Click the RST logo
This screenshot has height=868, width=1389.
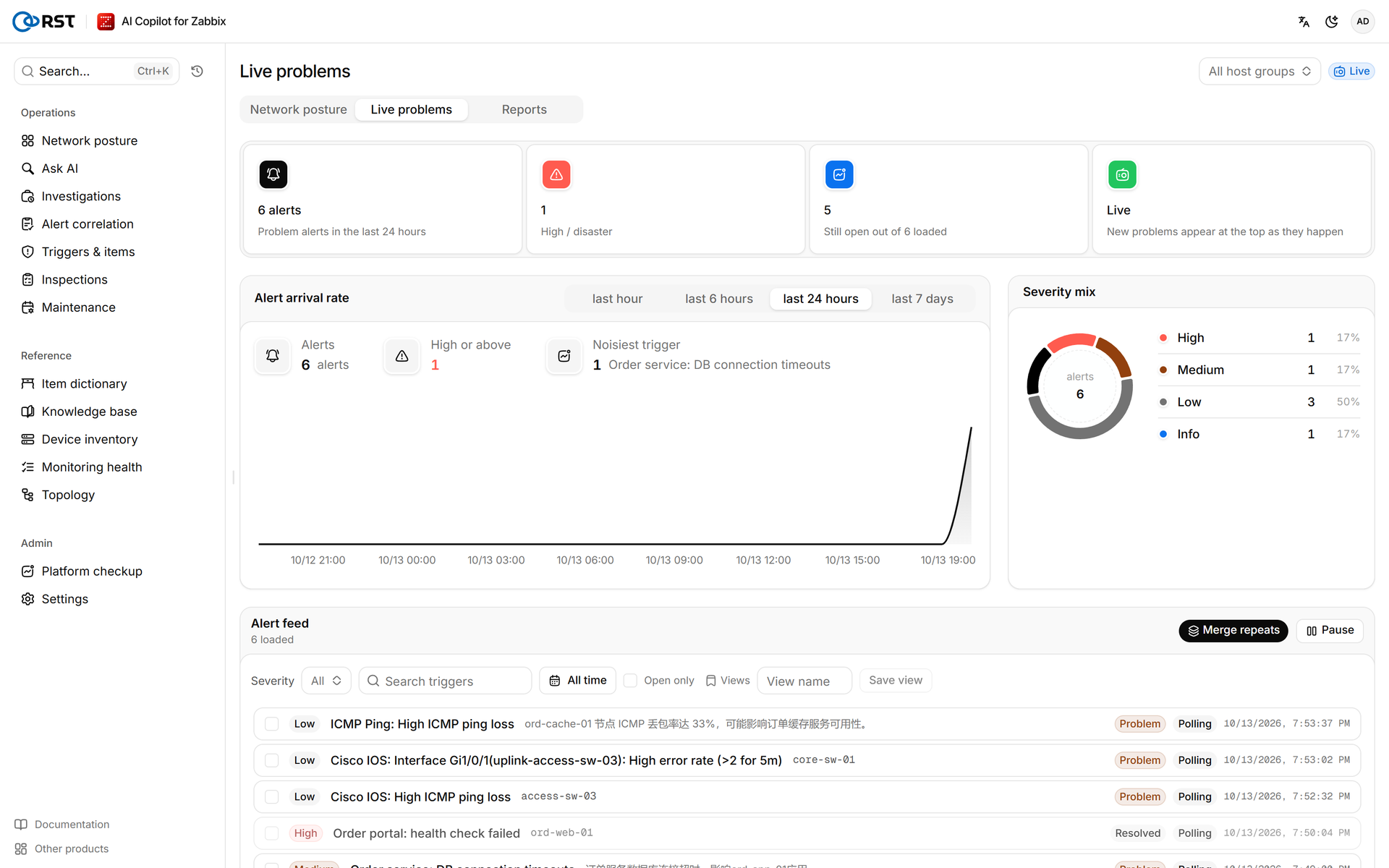[x=43, y=22]
